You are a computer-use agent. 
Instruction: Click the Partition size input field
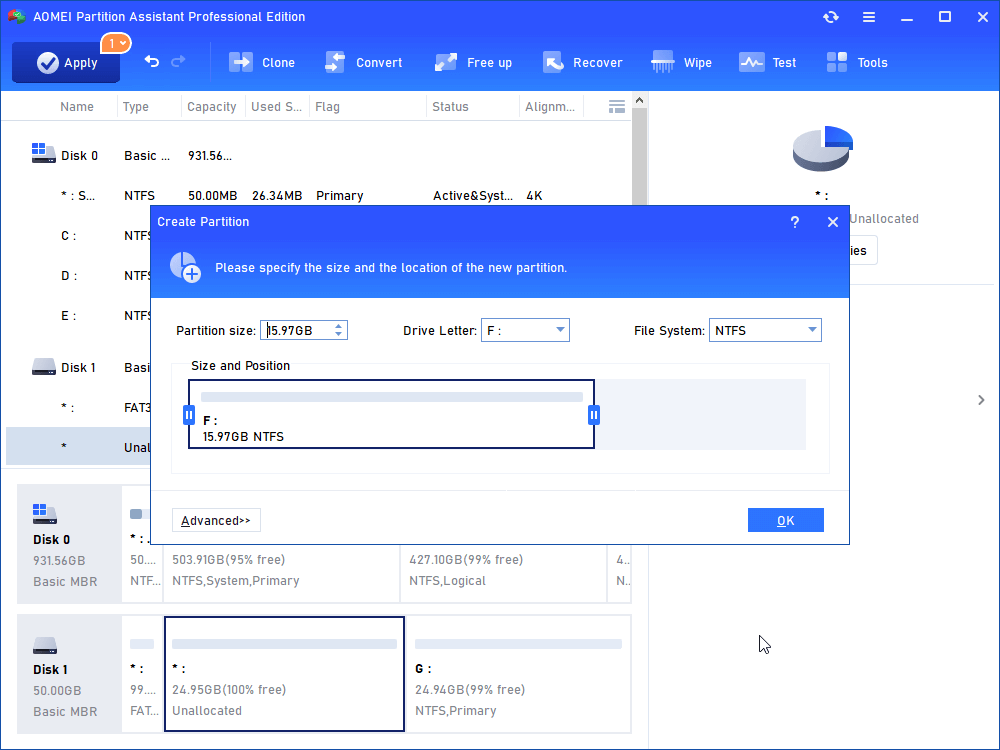[297, 330]
